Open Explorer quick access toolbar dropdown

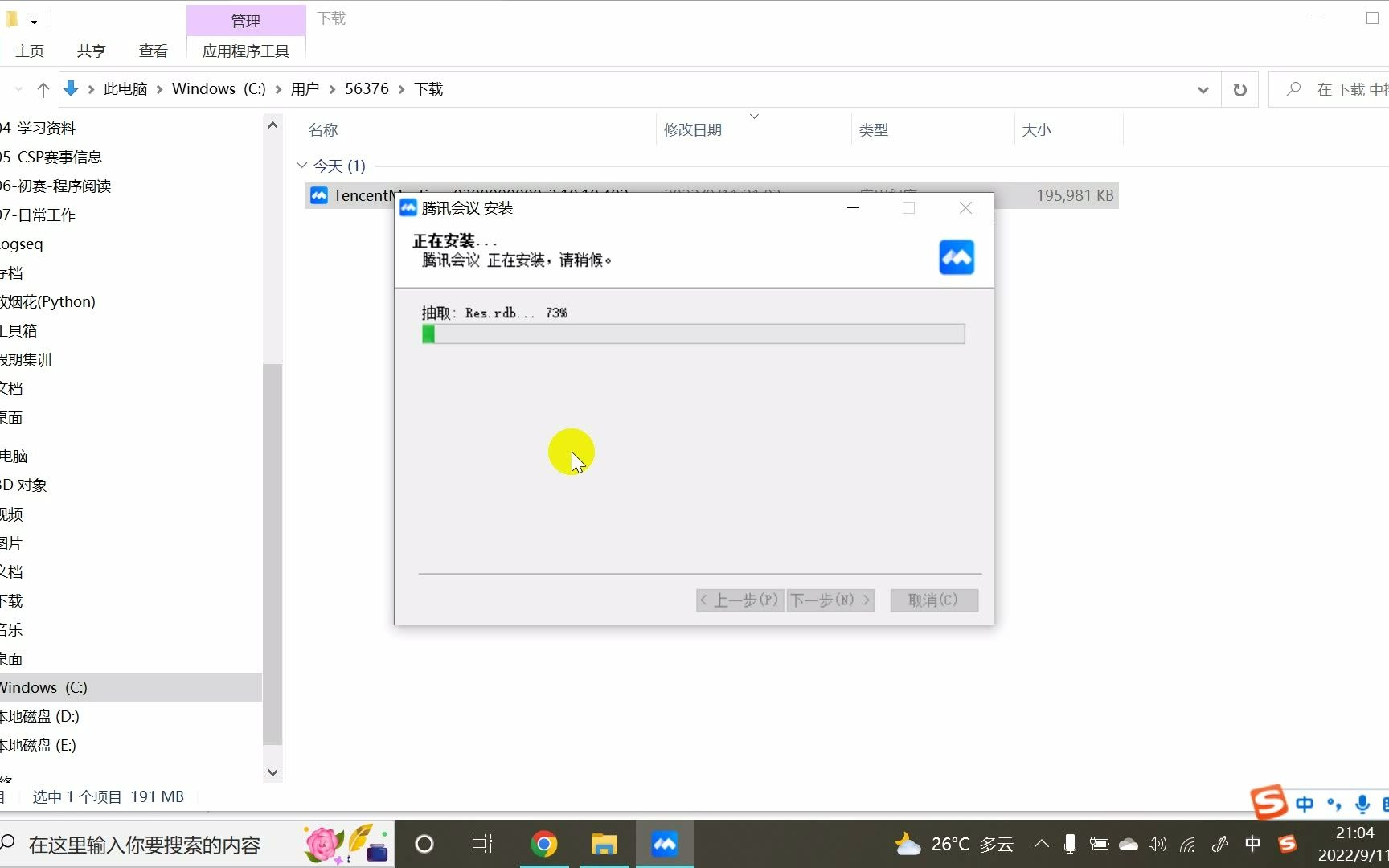(x=34, y=20)
